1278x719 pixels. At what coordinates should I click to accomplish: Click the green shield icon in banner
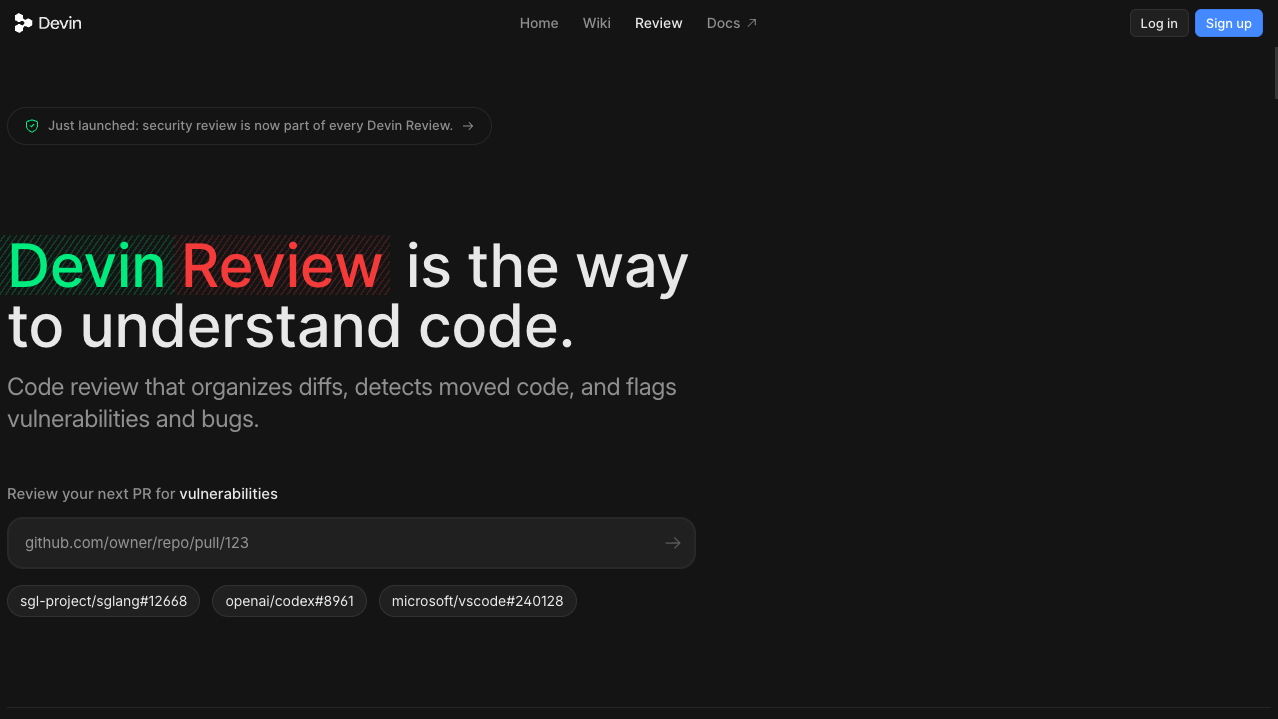(32, 126)
